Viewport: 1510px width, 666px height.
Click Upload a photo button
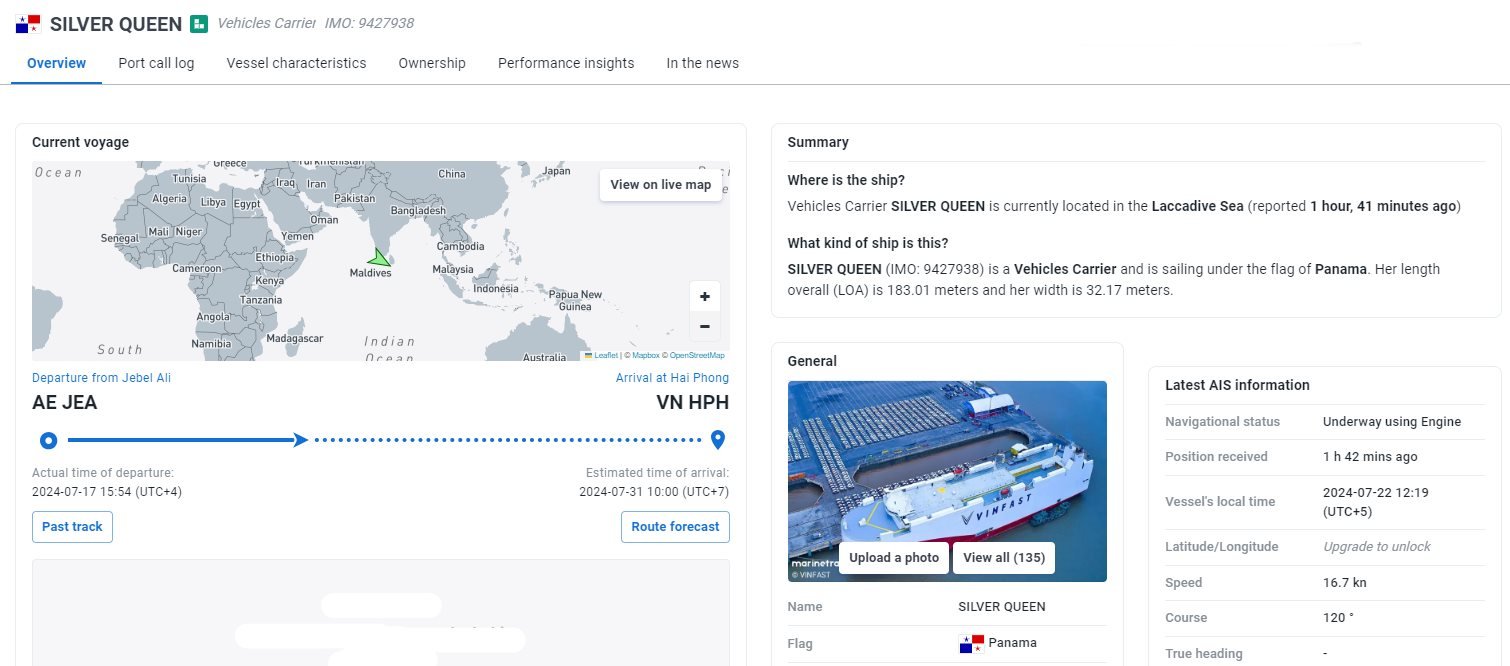click(894, 558)
